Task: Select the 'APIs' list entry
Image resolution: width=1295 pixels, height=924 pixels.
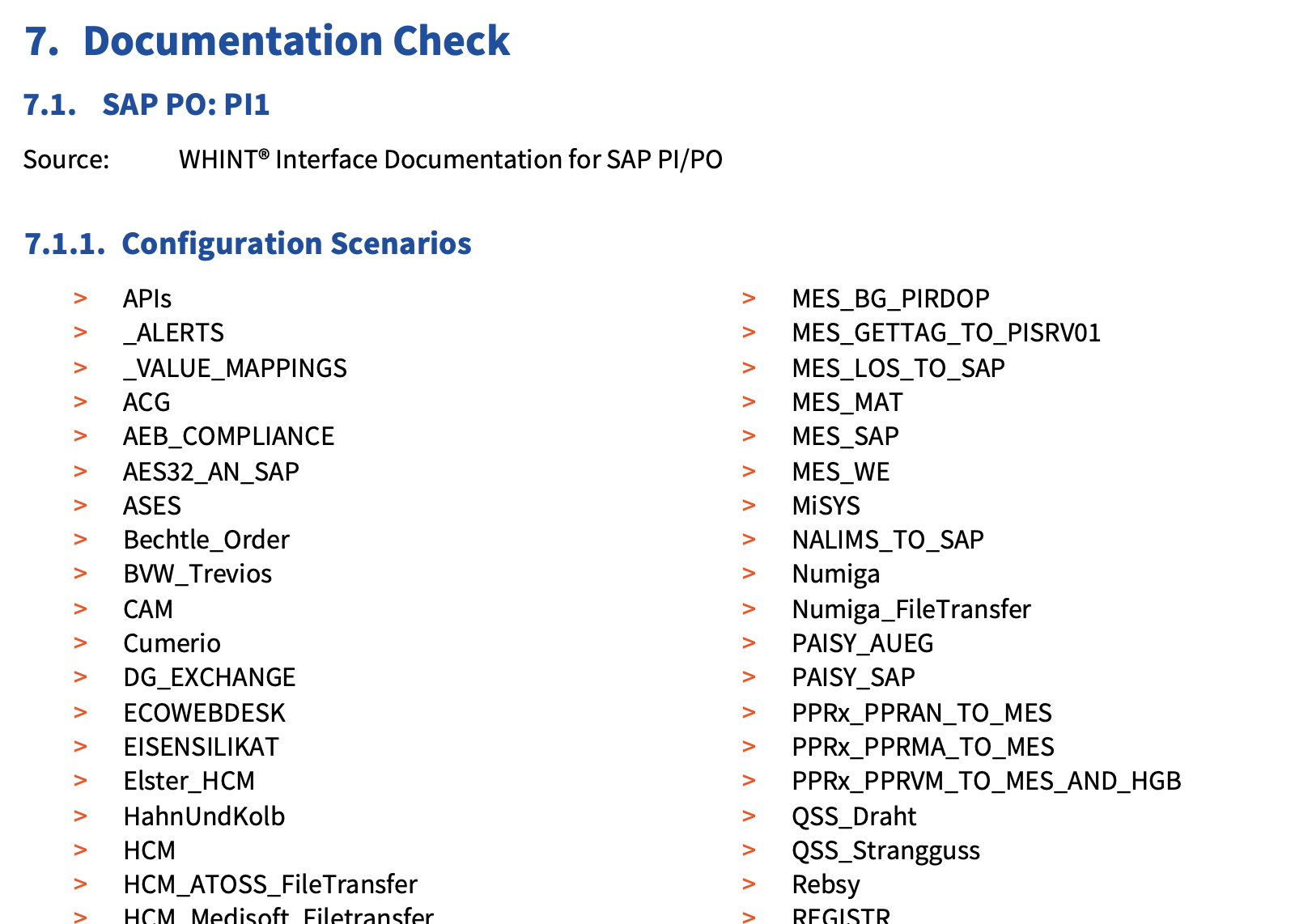Action: coord(147,299)
